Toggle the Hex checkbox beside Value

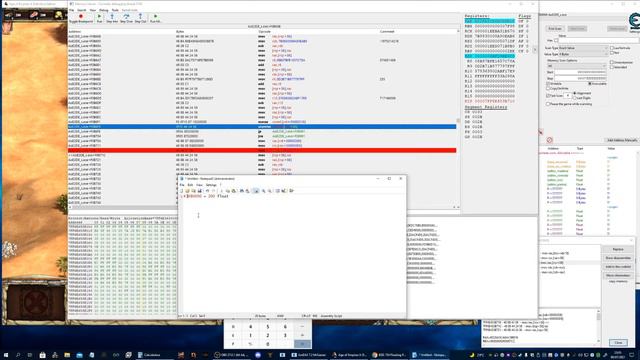click(x=556, y=40)
